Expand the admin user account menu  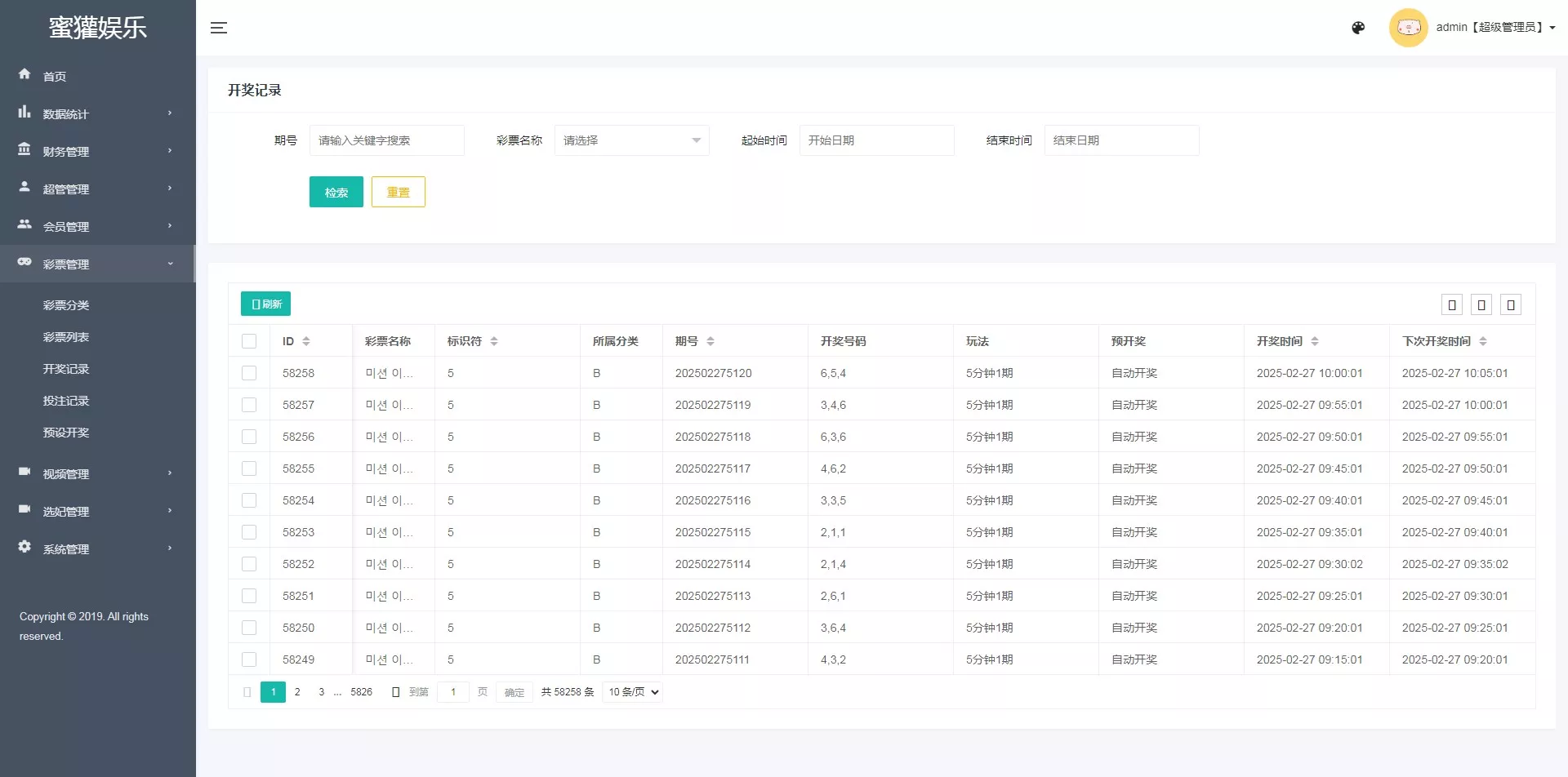pos(1494,28)
